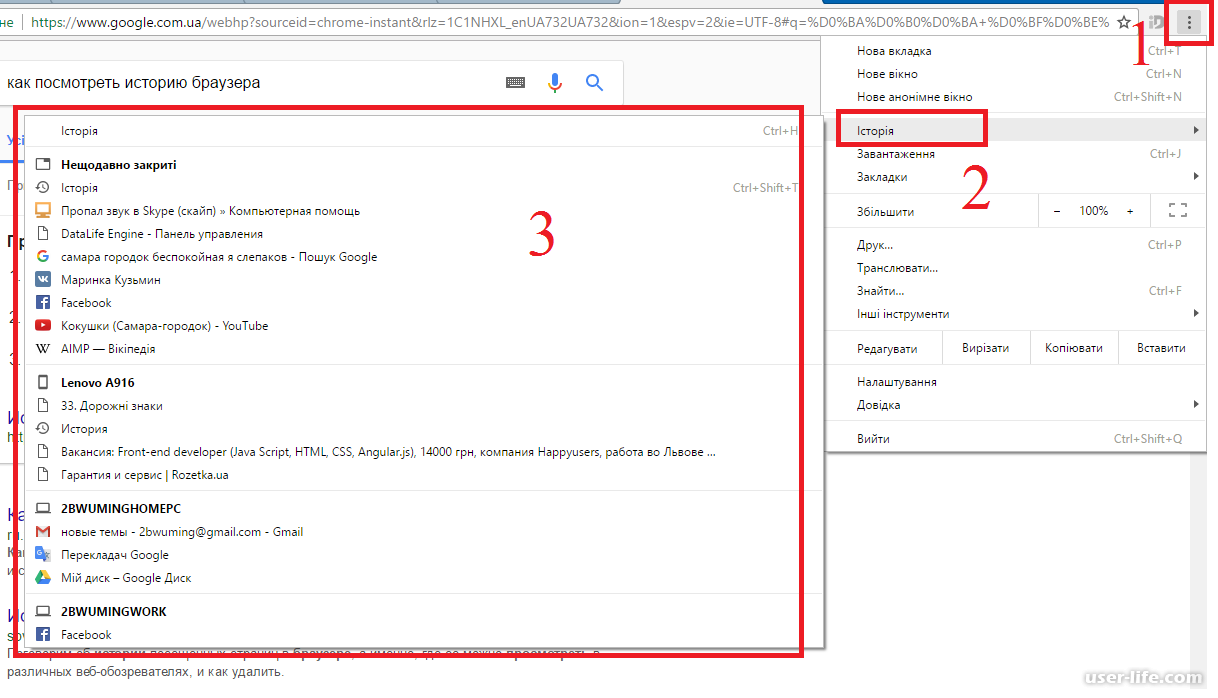The image size is (1218, 698).
Task: Click the Facebook icon under Нещодавно закриті
Action: click(43, 303)
